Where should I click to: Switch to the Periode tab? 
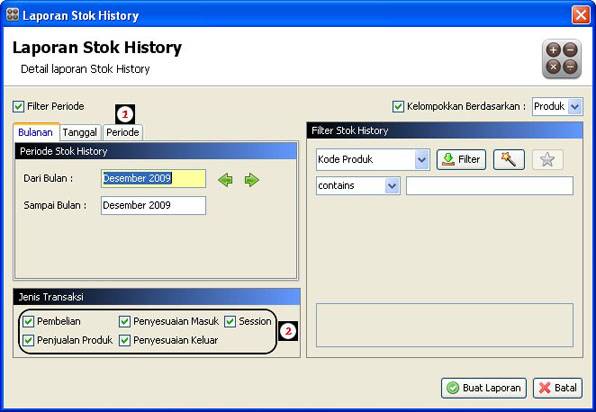point(123,132)
